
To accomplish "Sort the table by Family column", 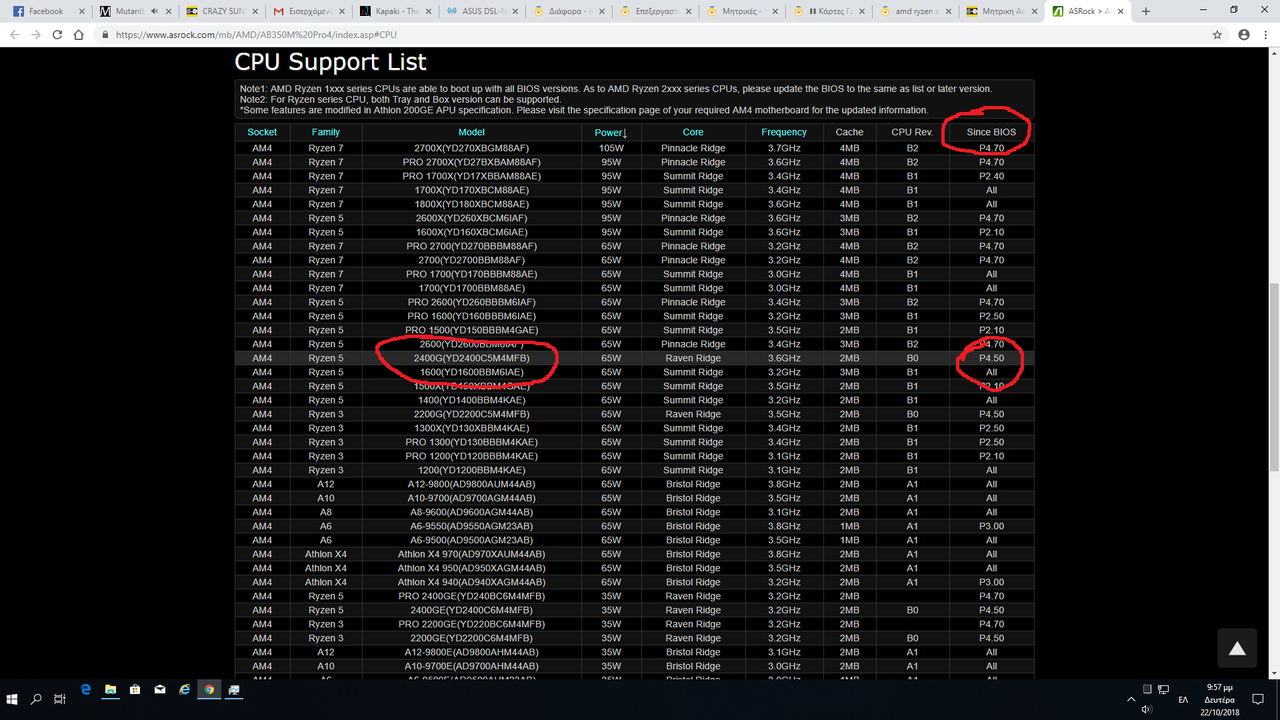I will tap(325, 132).
